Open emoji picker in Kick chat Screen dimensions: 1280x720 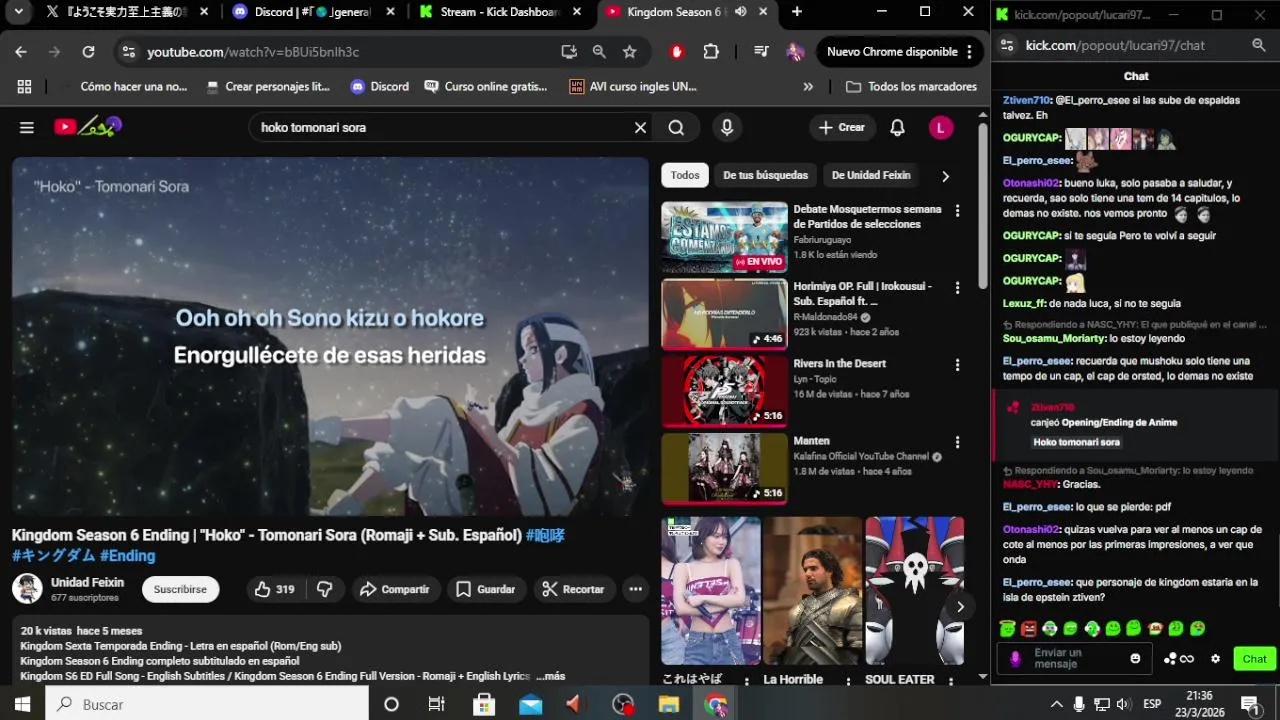(x=1135, y=658)
